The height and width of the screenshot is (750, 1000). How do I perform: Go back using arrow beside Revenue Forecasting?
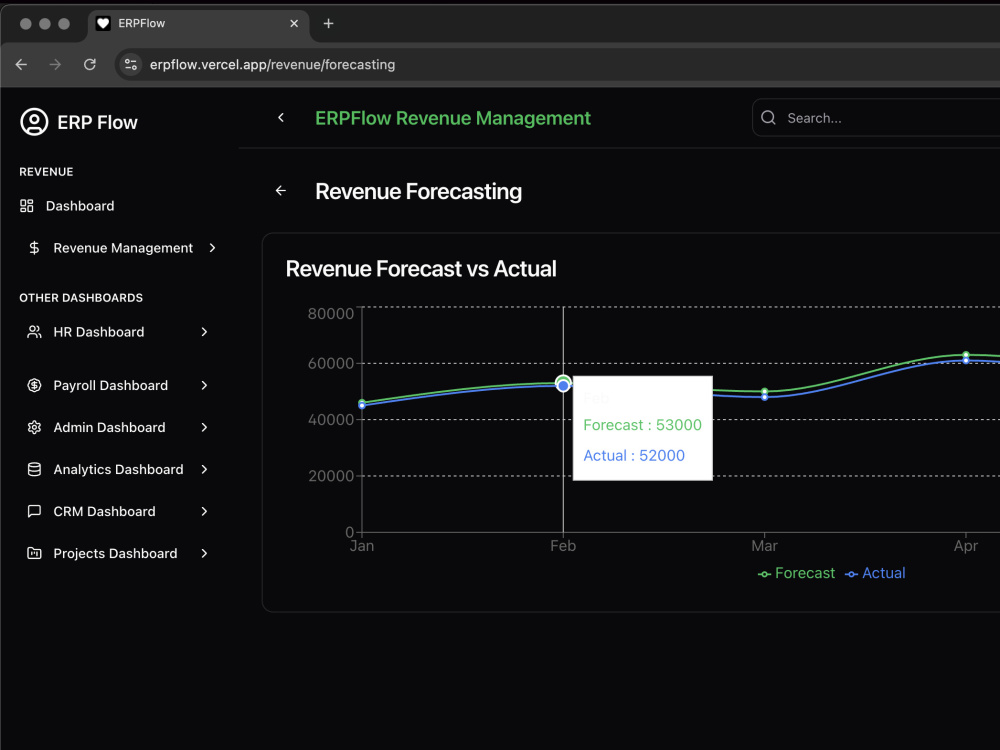281,191
